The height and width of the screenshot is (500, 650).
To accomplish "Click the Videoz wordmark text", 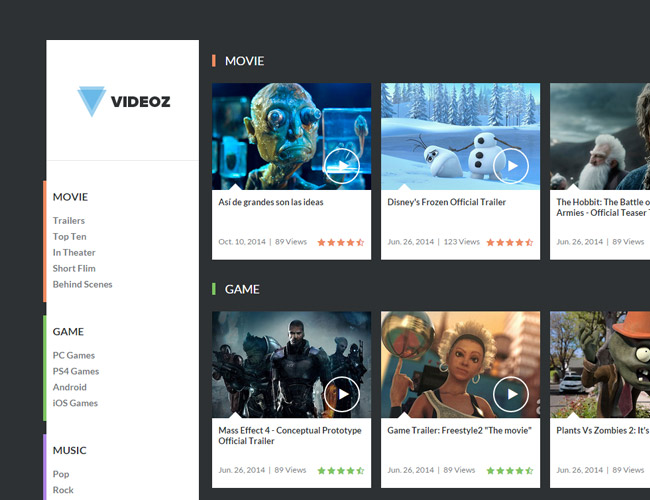I will pyautogui.click(x=141, y=102).
